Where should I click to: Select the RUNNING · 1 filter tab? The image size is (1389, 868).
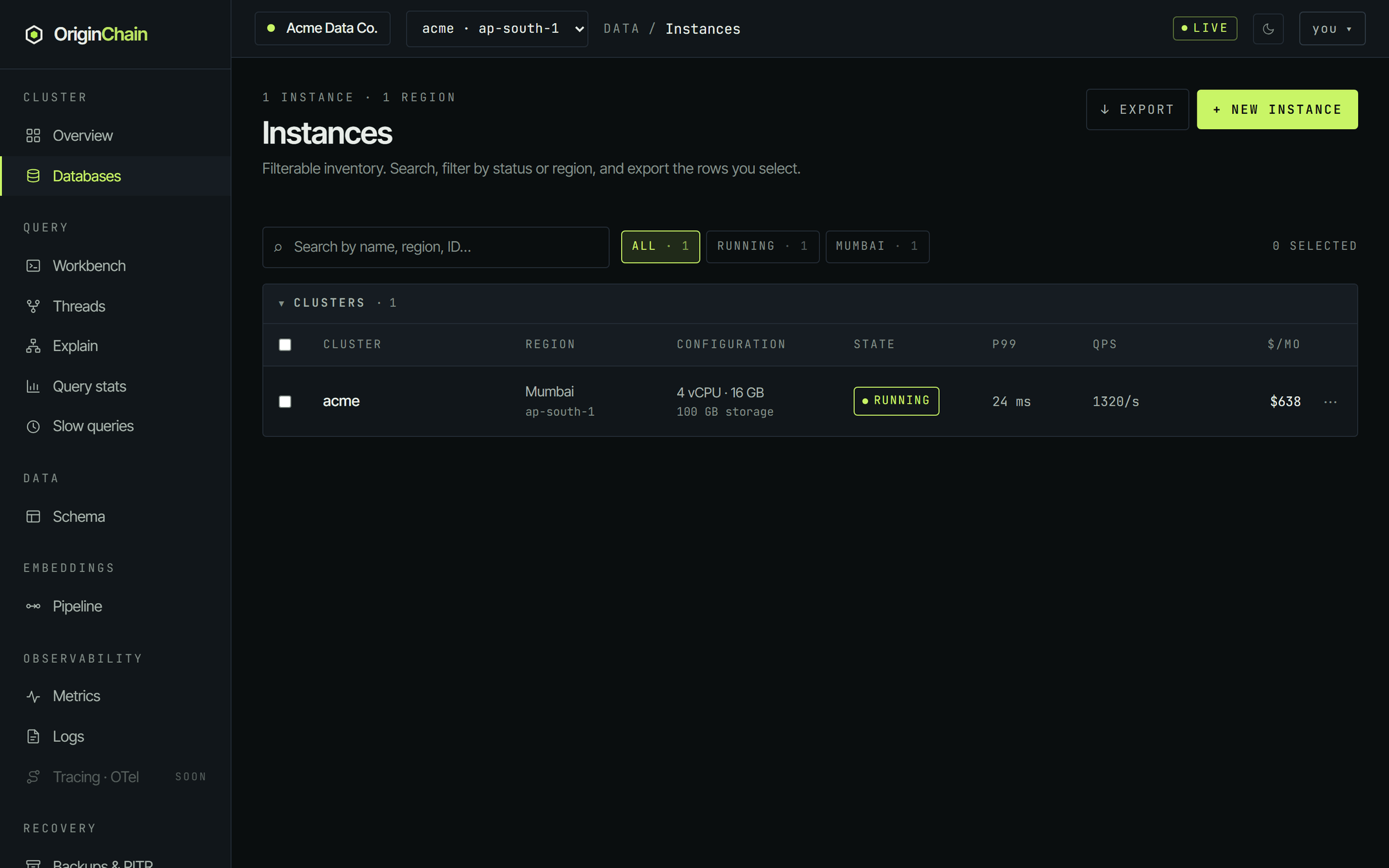763,246
